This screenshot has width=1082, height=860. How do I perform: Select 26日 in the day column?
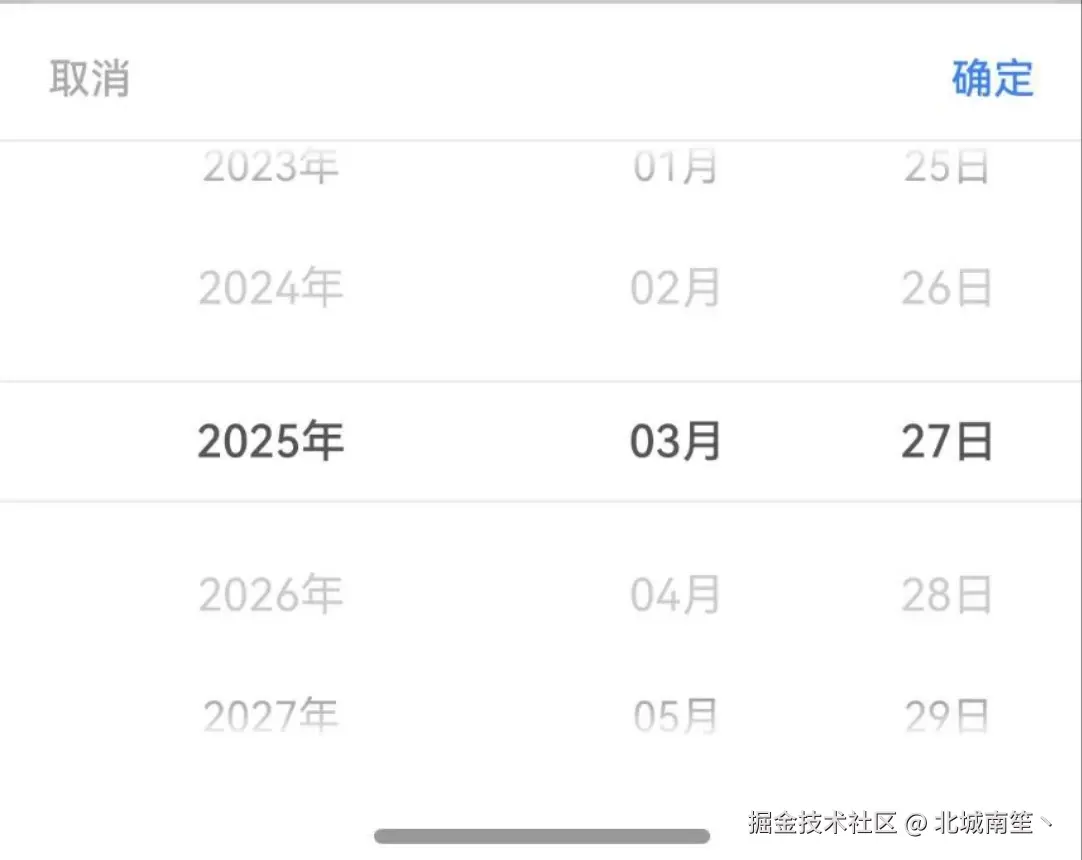point(943,288)
